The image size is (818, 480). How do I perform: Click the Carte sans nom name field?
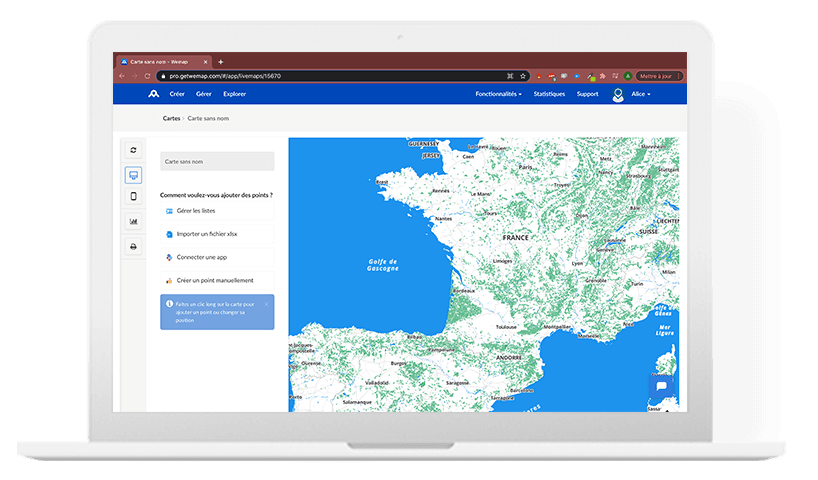coord(217,162)
